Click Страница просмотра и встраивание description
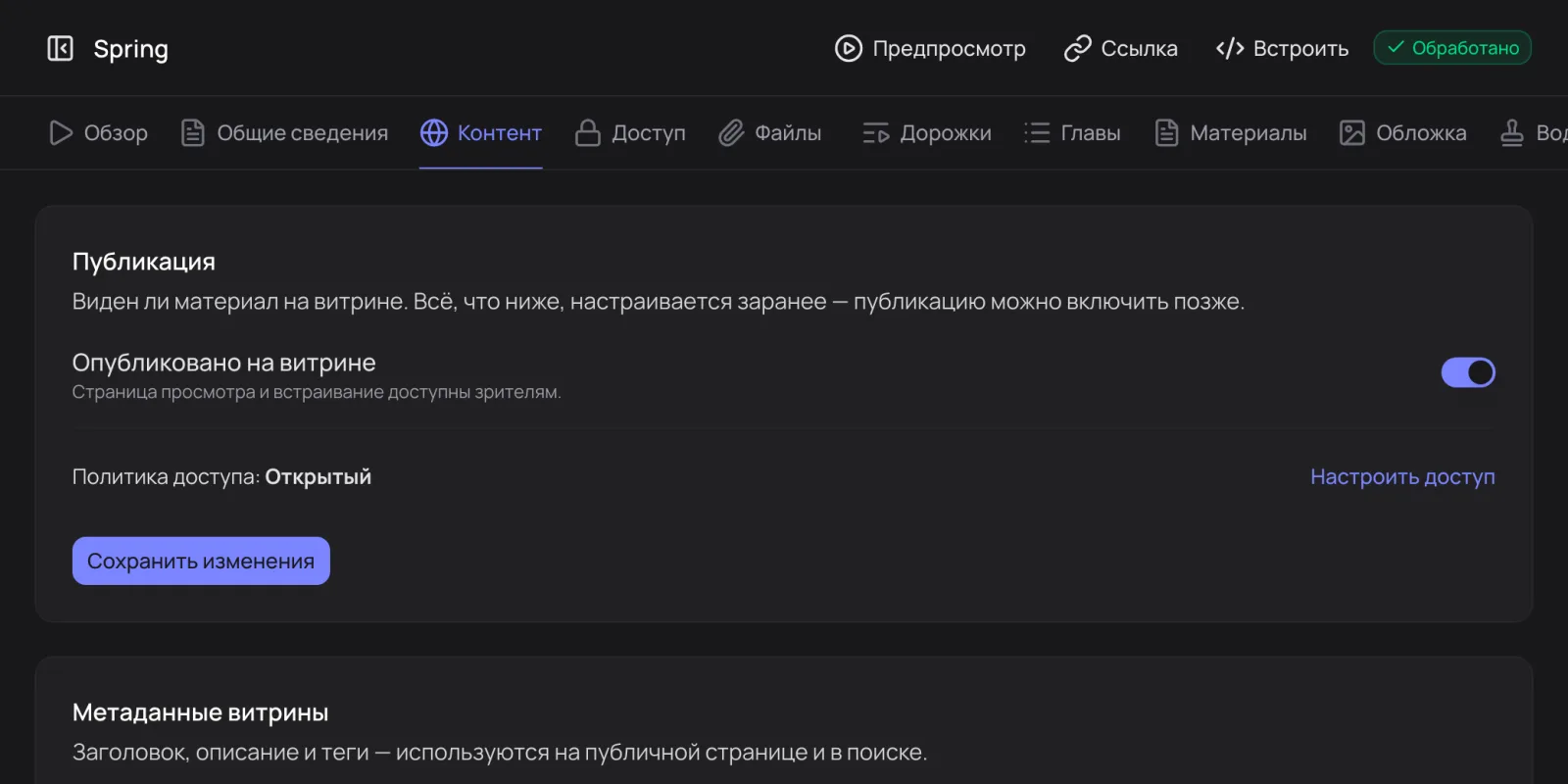This screenshot has height=784, width=1568. [x=317, y=392]
